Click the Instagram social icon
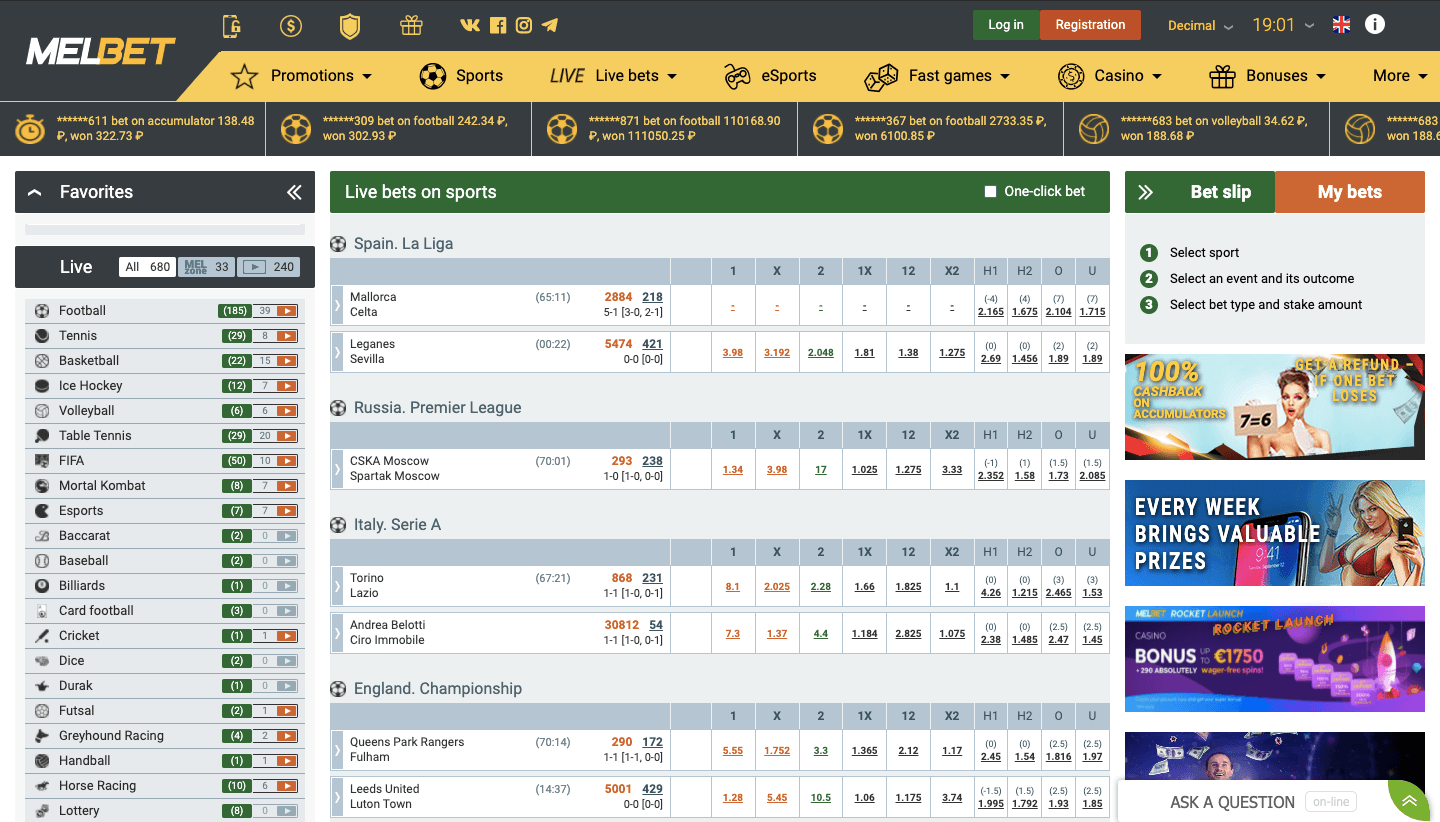Viewport: 1440px width, 822px height. [523, 26]
